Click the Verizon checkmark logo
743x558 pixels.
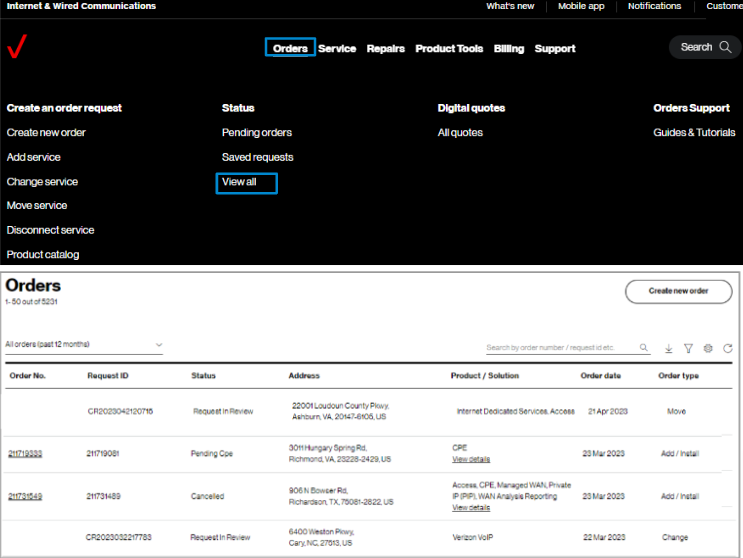pos(16,47)
